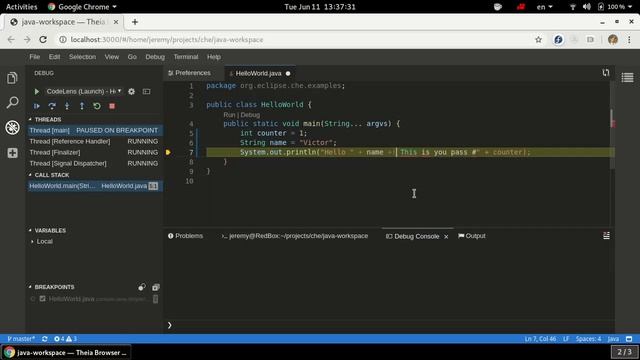
Task: Click the Run CodeLens link above main
Action: (229, 115)
